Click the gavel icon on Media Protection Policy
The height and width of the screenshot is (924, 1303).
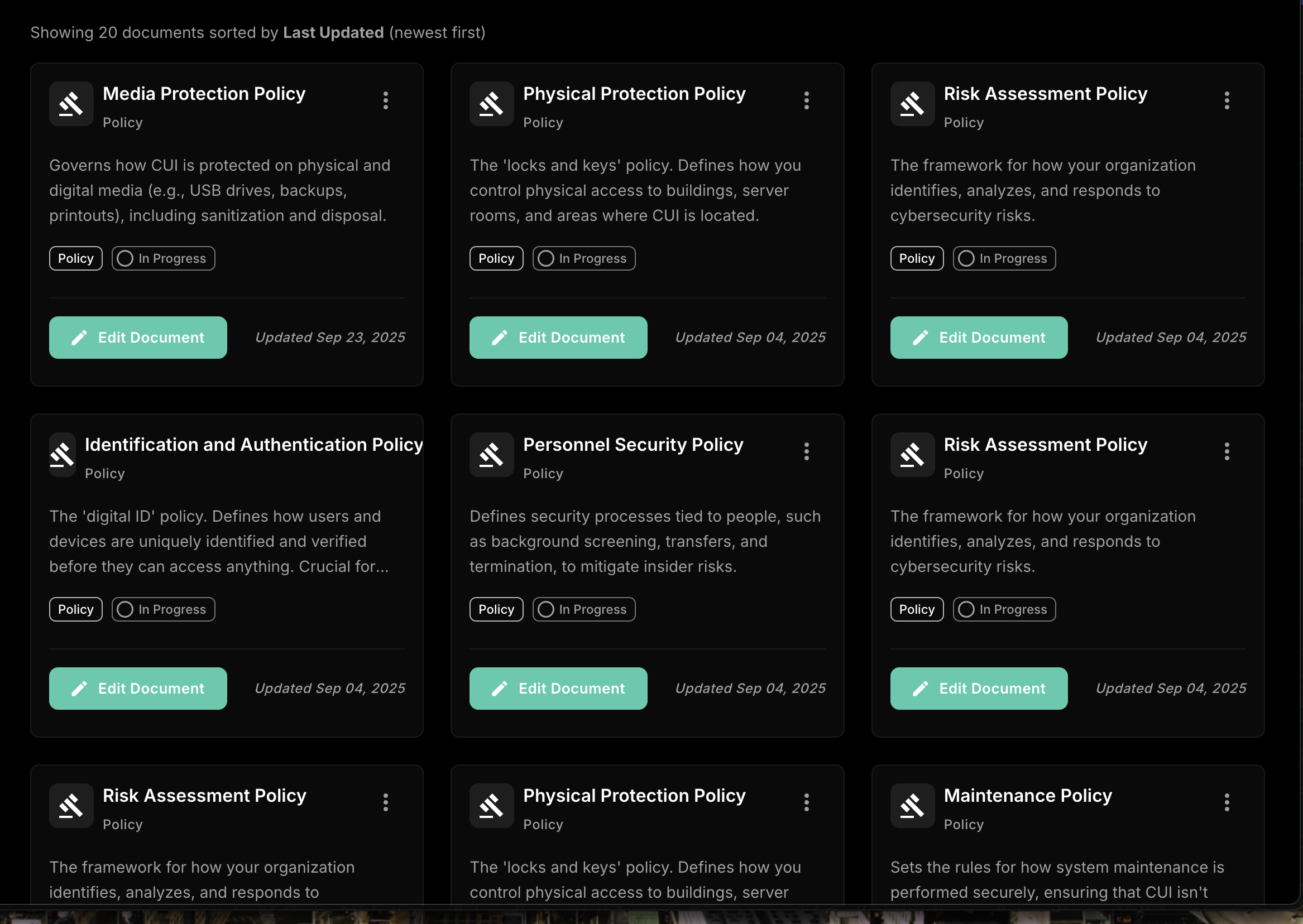pos(71,104)
